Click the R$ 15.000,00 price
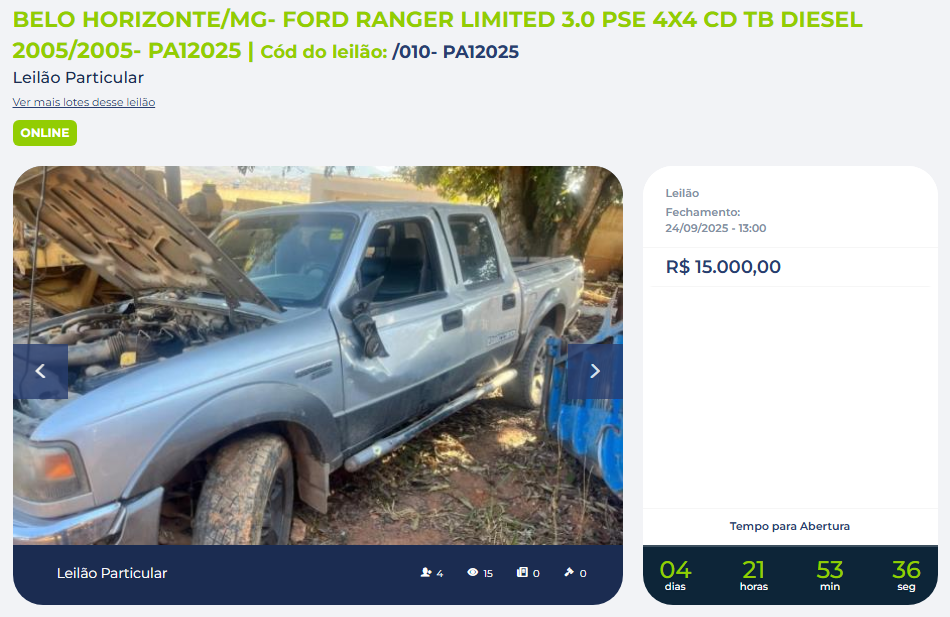This screenshot has height=617, width=950. click(723, 267)
